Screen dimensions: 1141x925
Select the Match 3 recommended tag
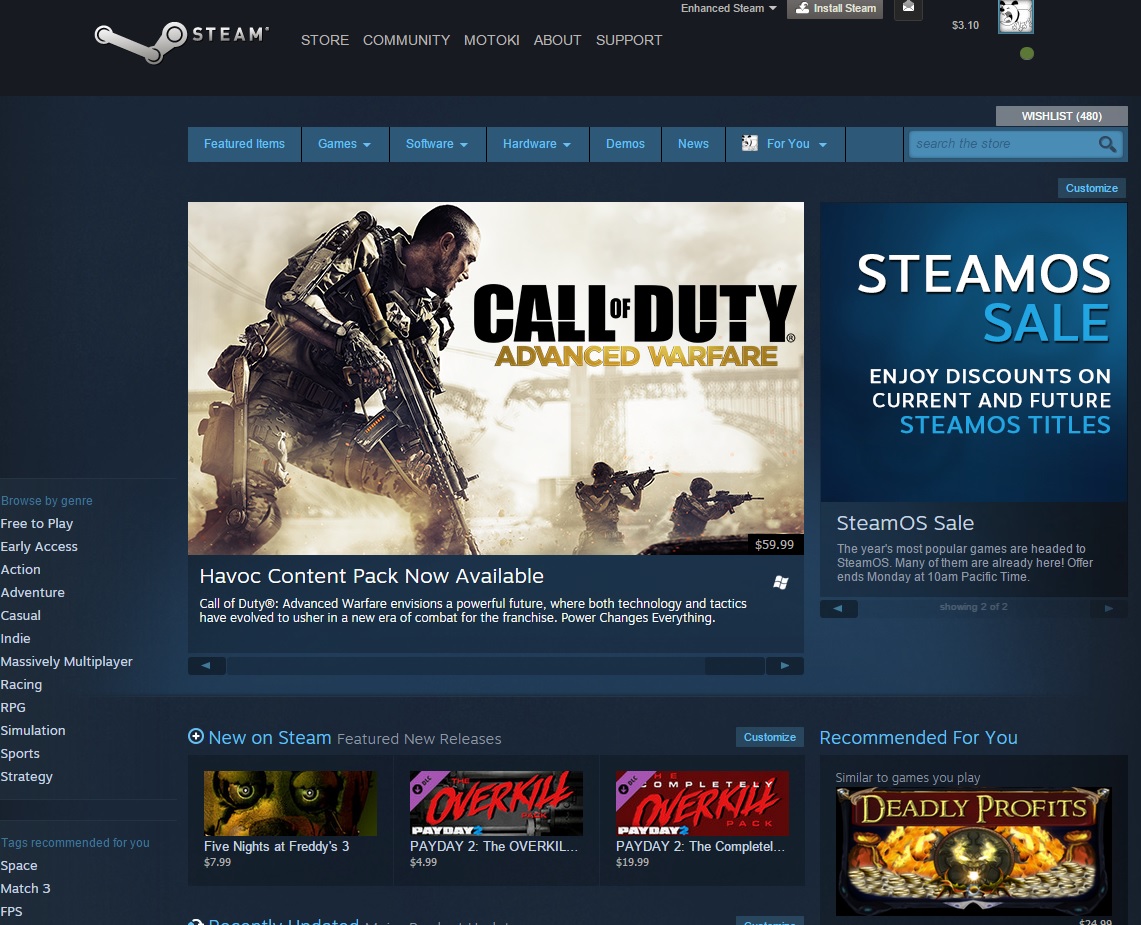click(25, 889)
